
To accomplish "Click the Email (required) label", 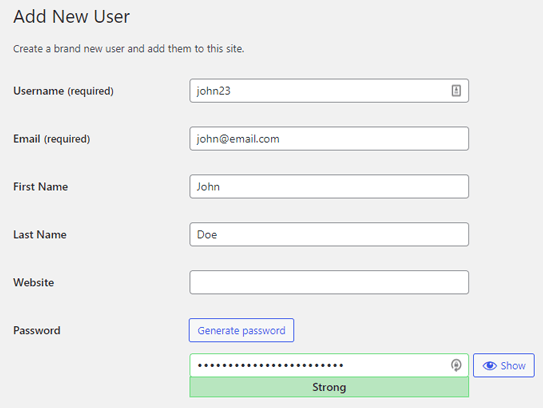I will tap(52, 139).
